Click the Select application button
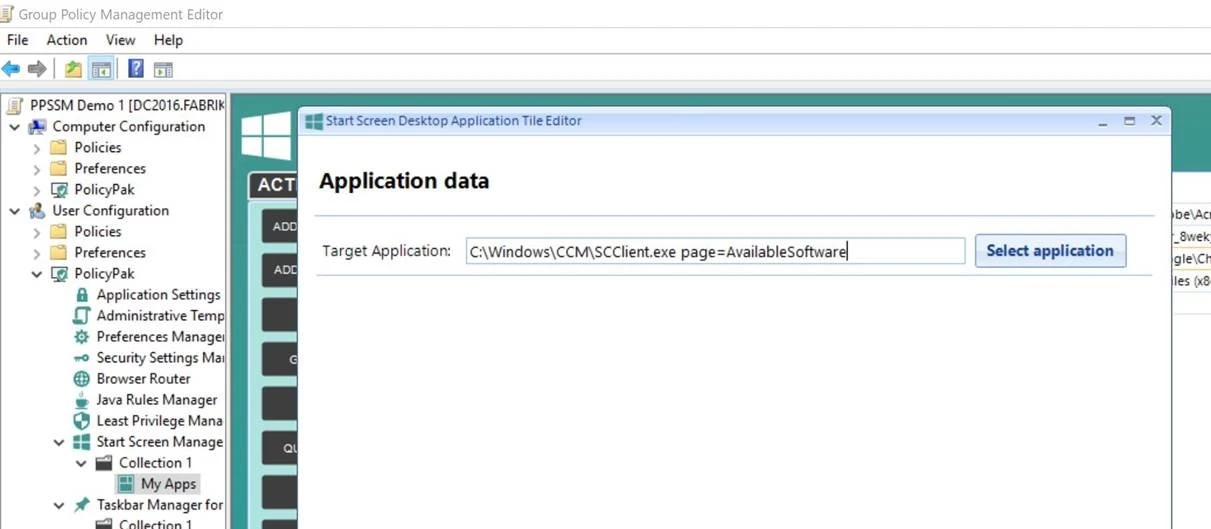This screenshot has height=529, width=1211. point(1050,251)
